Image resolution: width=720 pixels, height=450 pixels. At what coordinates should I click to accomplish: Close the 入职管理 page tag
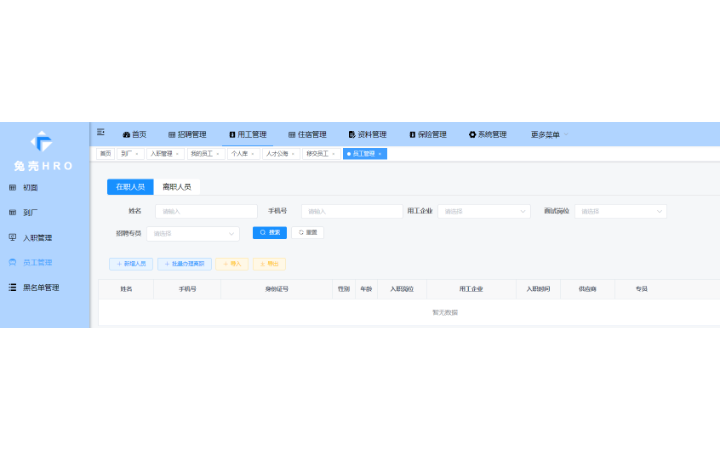[177, 154]
